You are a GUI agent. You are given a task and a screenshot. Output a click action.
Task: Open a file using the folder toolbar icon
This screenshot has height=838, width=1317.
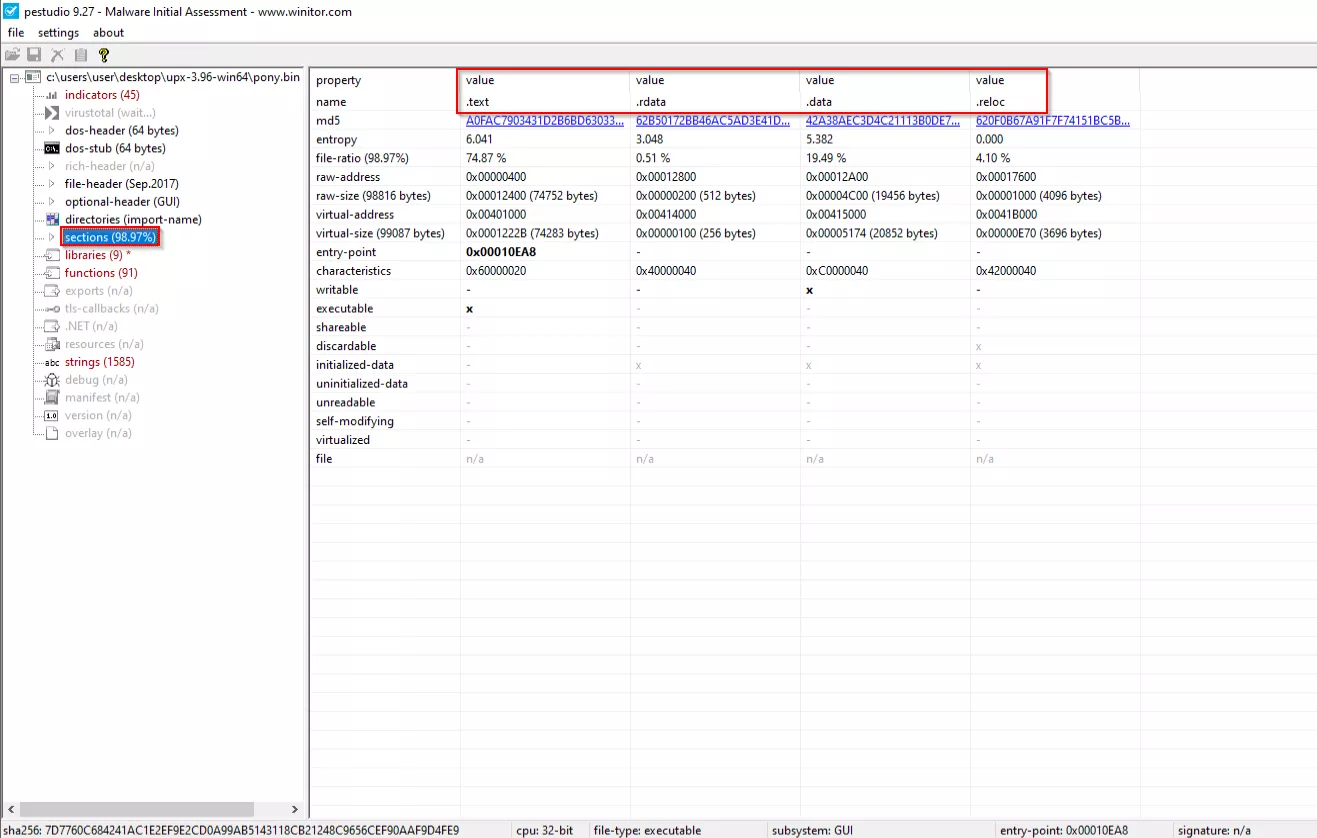coord(12,55)
